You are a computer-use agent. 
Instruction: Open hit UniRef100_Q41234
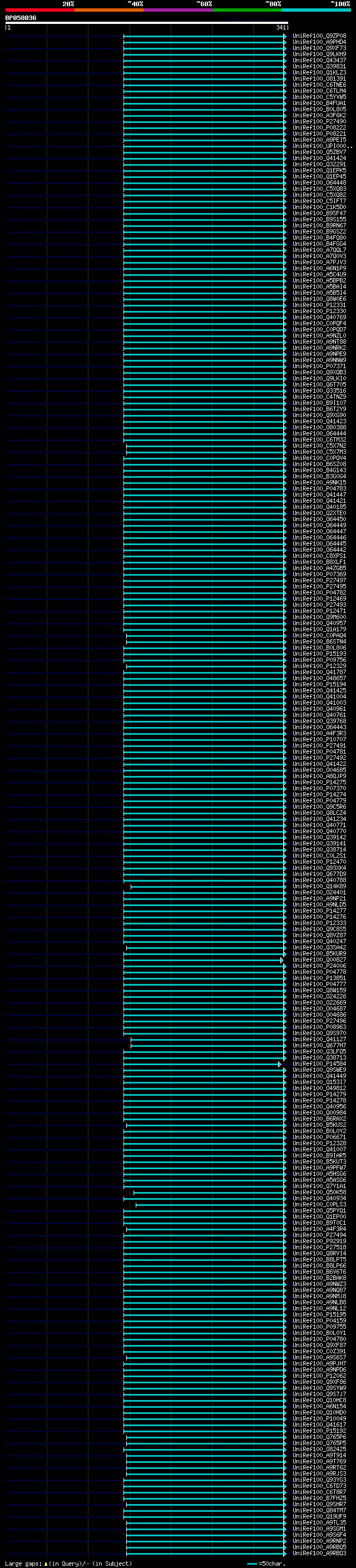(319, 819)
